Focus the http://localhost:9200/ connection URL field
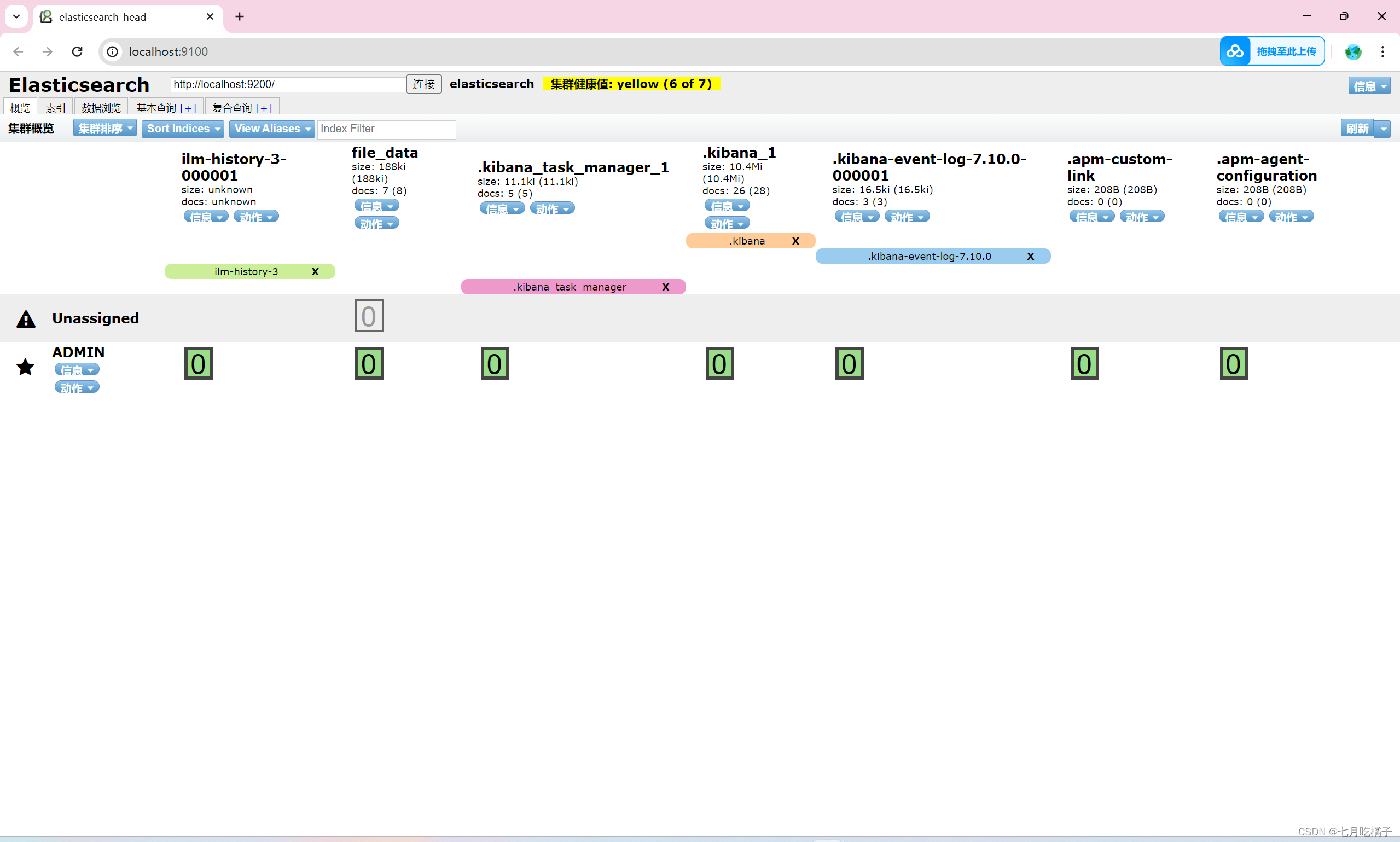 tap(288, 85)
